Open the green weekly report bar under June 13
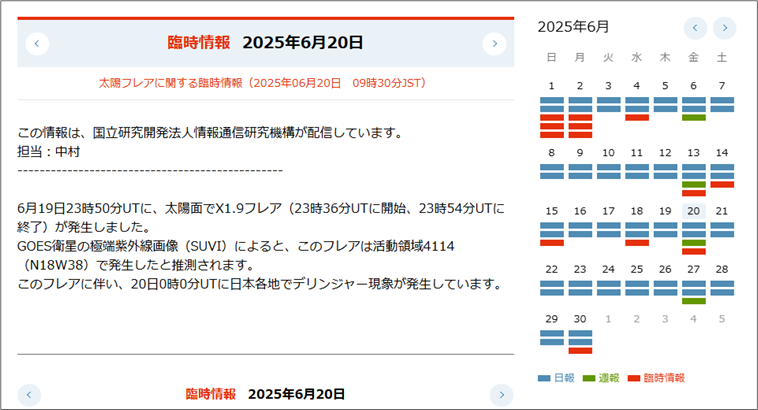Viewport: 758px width, 410px height. [693, 184]
